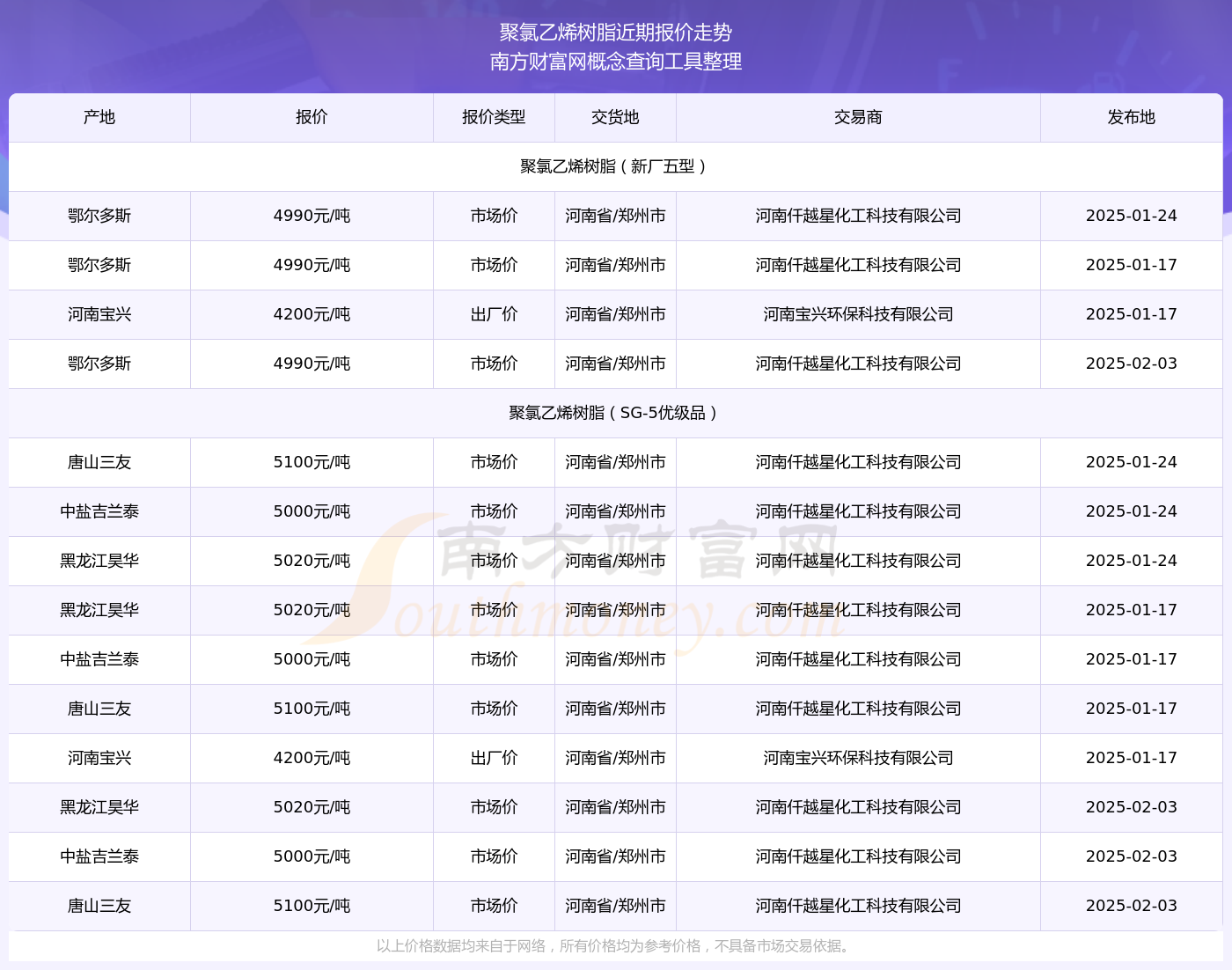This screenshot has width=1232, height=970.
Task: Click date 2025-02-03 in the 鄂尔多斯 row
Action: point(1131,364)
